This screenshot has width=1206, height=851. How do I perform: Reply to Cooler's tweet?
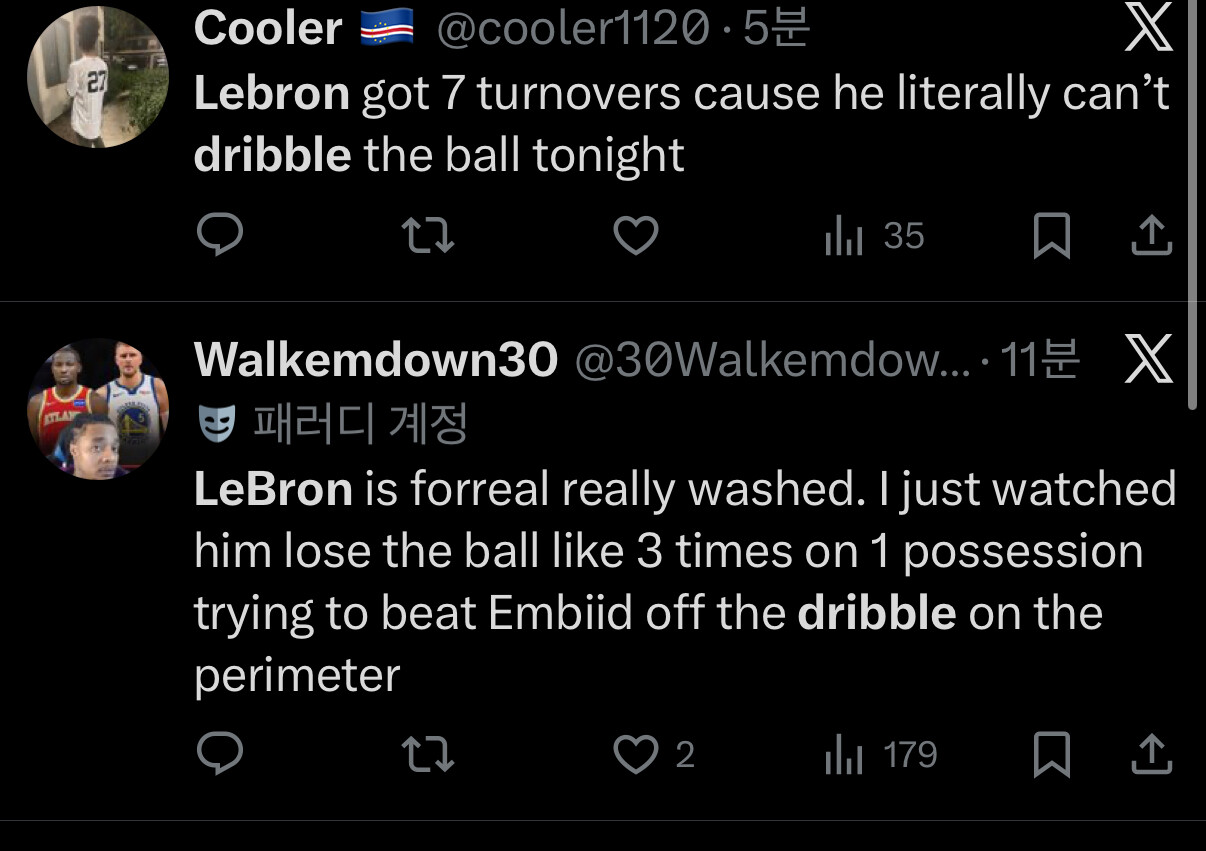coord(219,236)
